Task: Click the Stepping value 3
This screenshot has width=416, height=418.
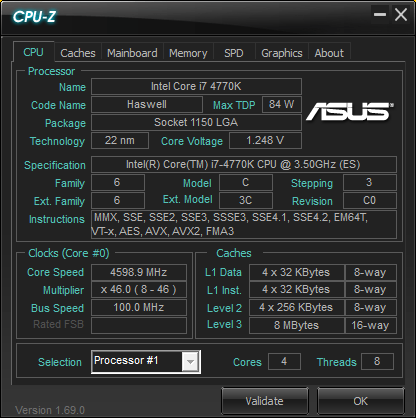Action: [370, 182]
